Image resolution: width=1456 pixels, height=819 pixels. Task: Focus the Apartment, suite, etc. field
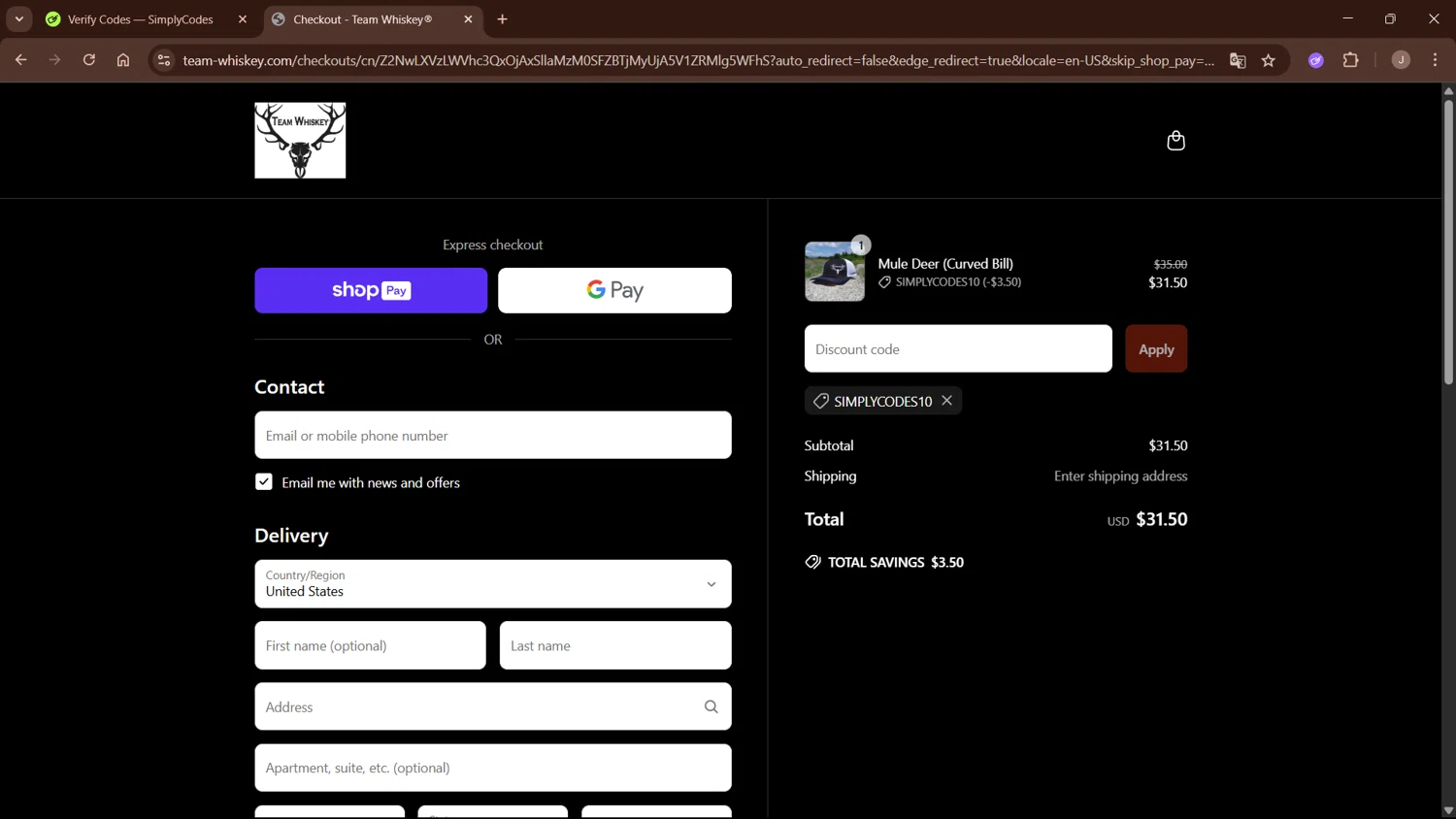pos(493,769)
